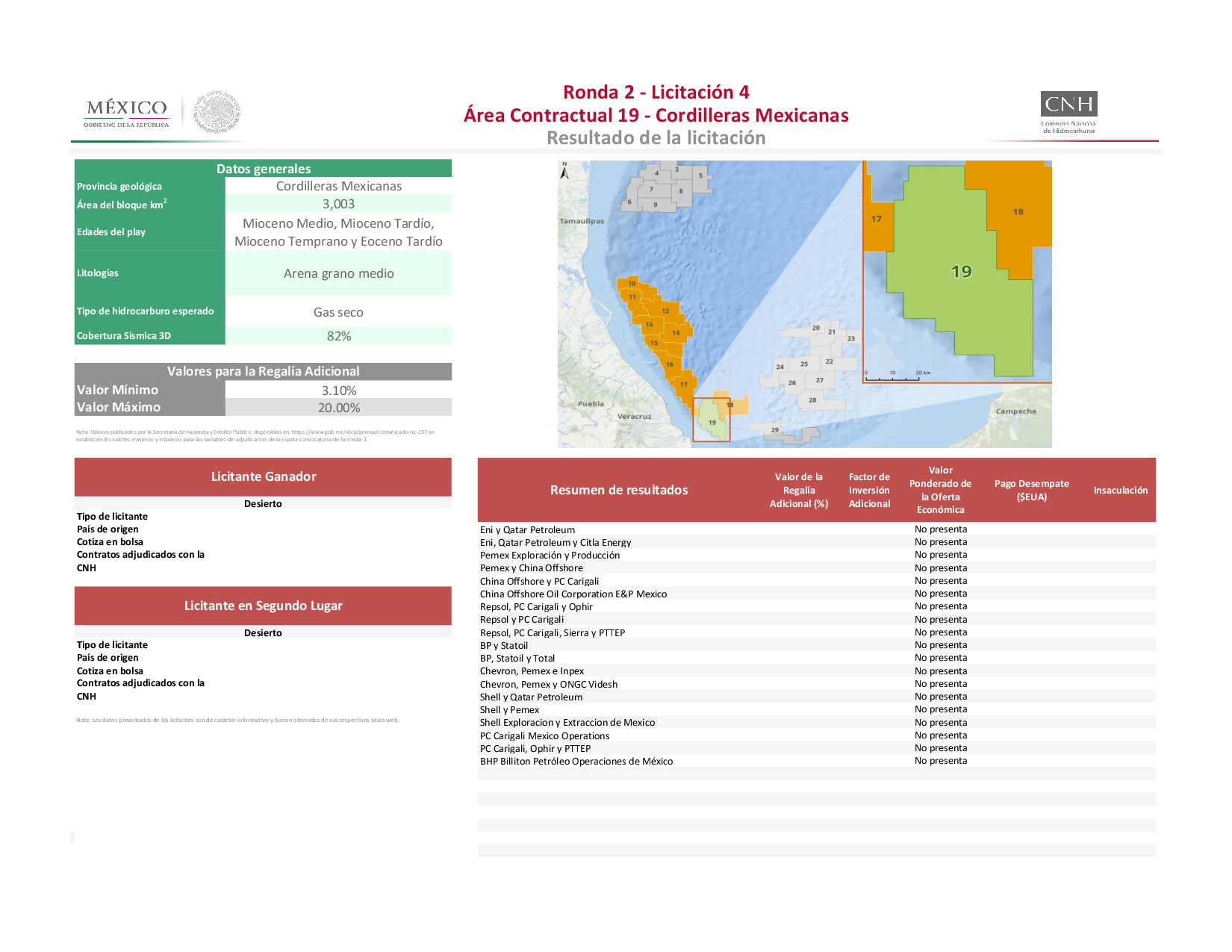Click the '3.10%' minimum value cell

[x=338, y=391]
